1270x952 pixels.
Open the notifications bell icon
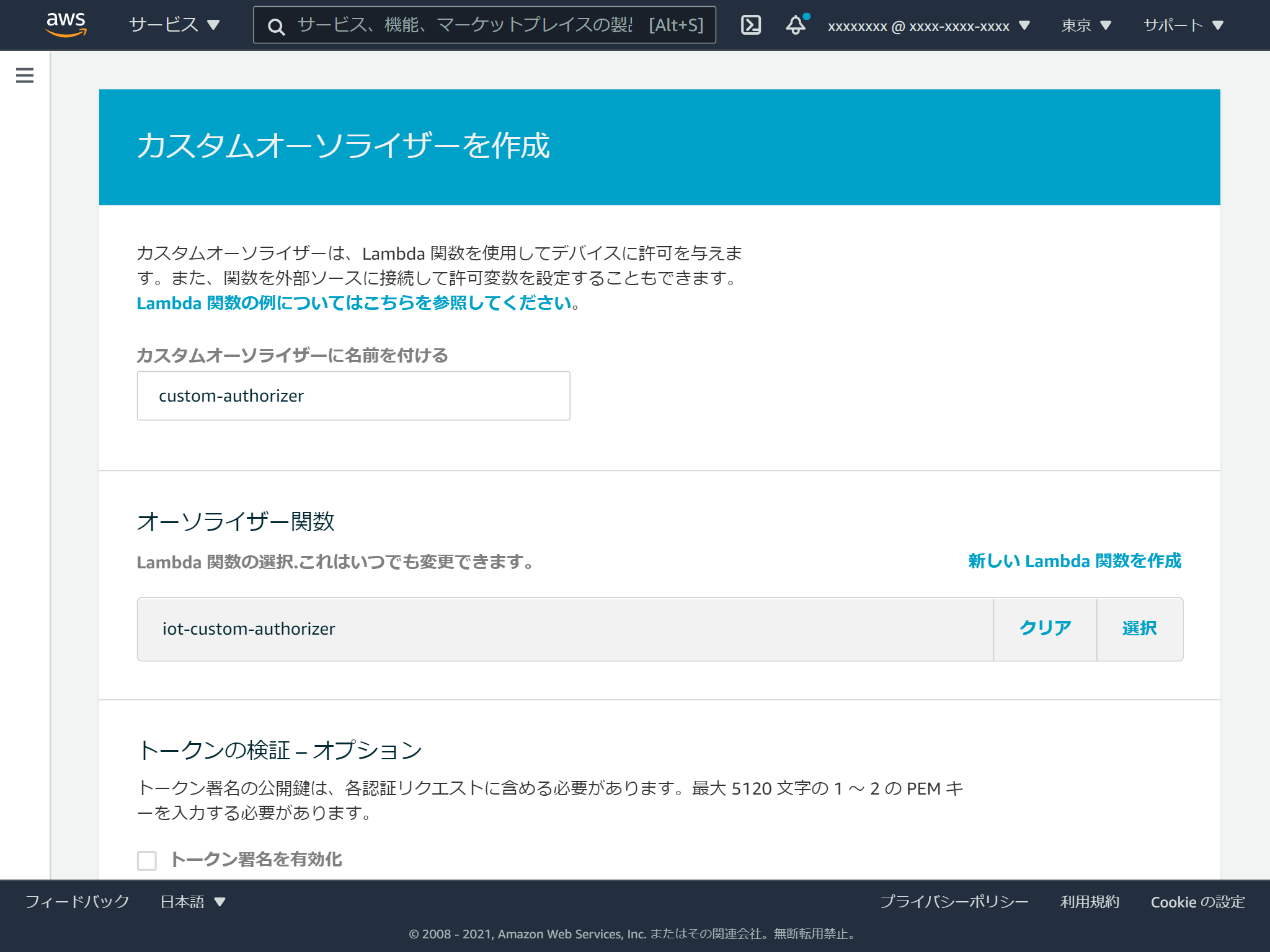796,26
